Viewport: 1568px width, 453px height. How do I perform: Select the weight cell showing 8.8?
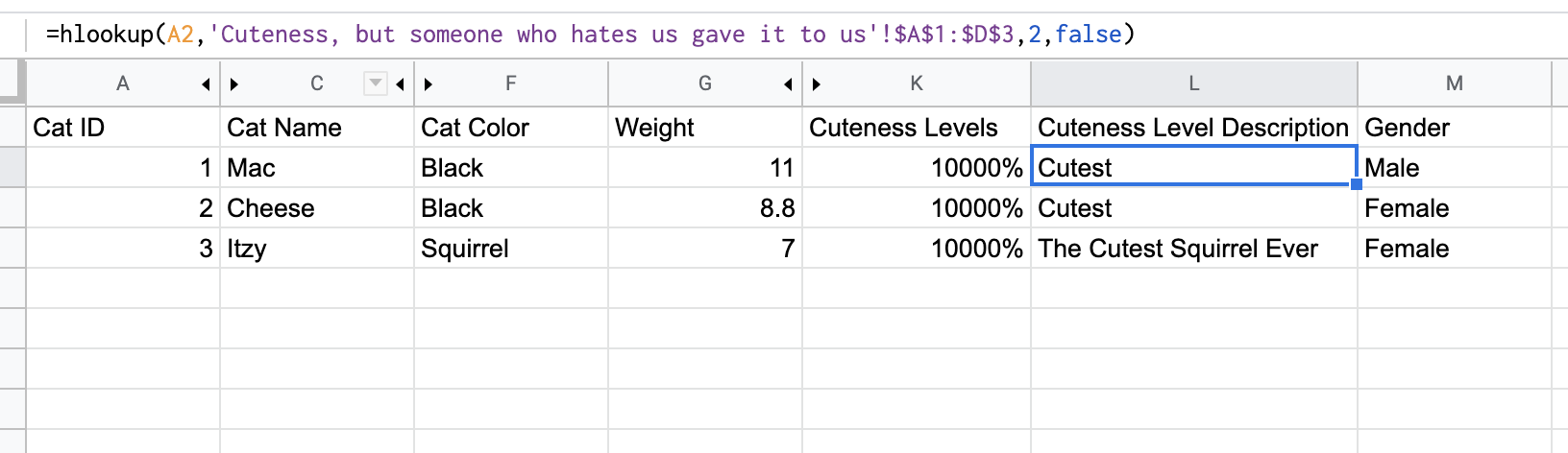pos(705,207)
